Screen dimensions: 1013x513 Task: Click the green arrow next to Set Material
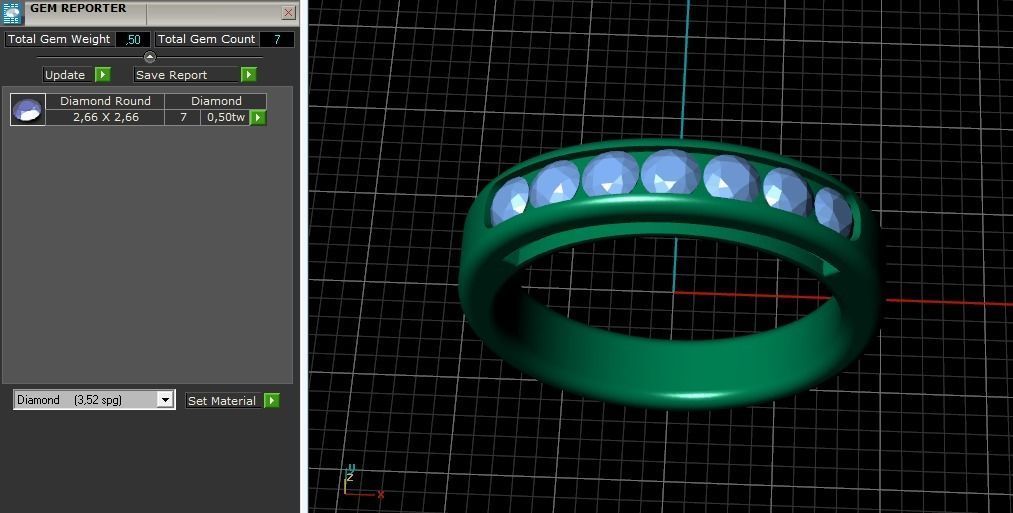coord(272,401)
